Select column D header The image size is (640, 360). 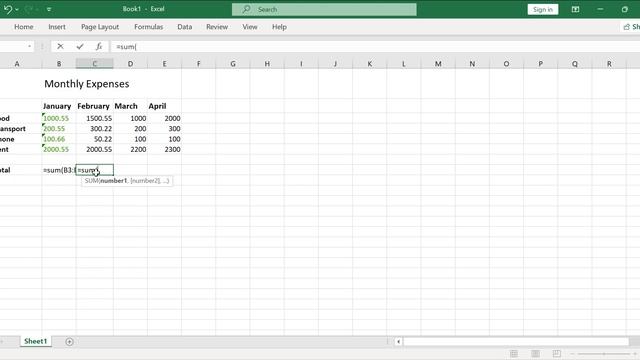pyautogui.click(x=130, y=64)
